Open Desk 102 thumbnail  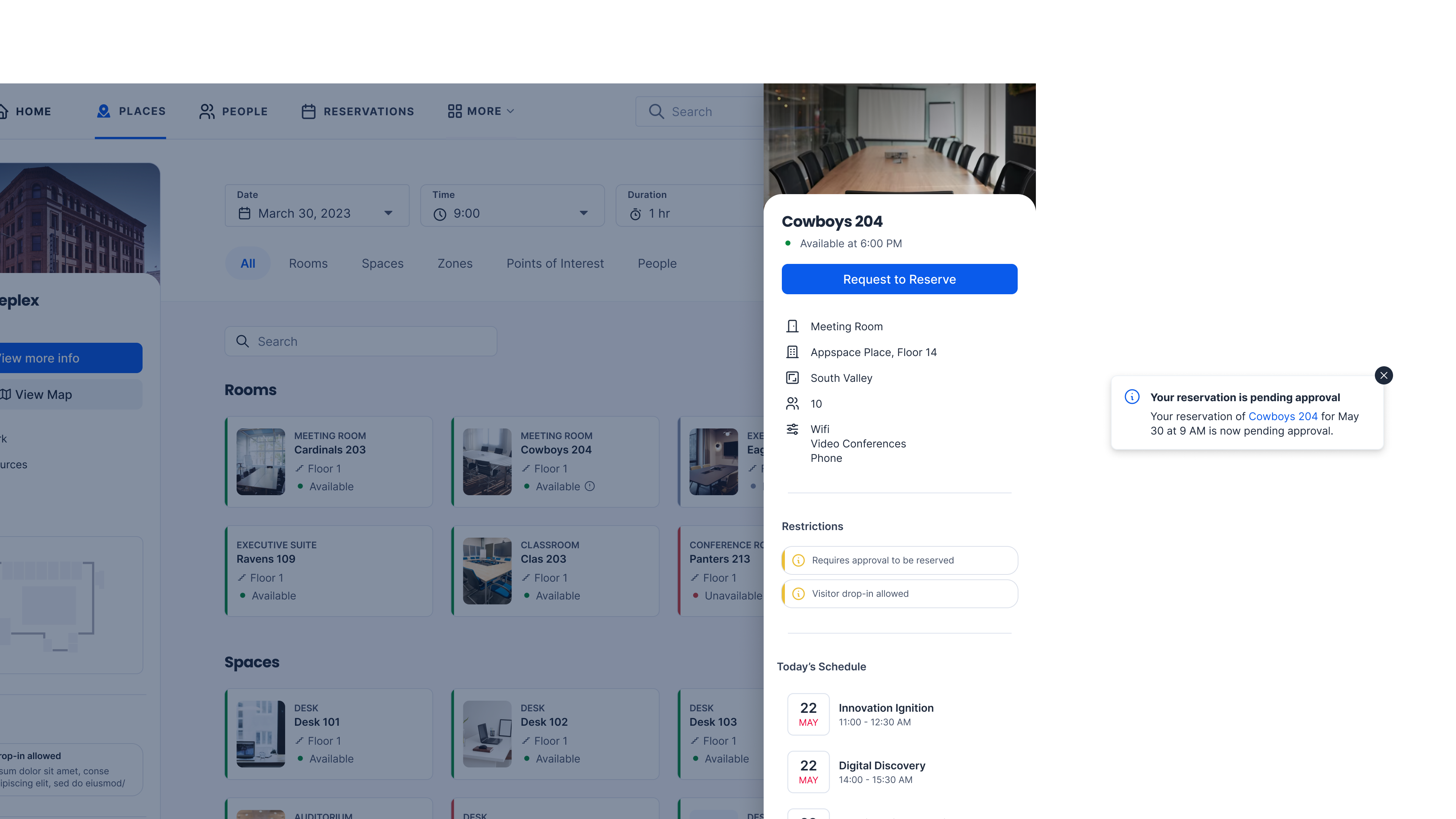point(487,734)
